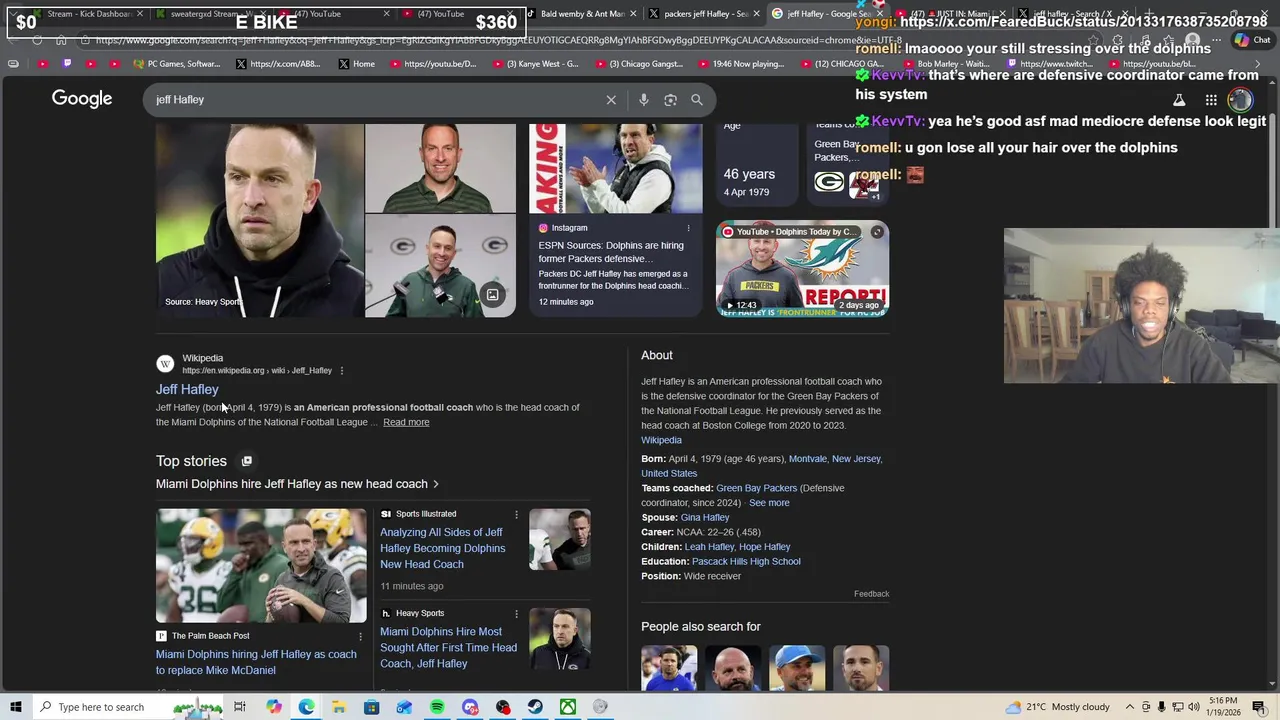Screen dimensions: 1280x720
Task: Open the Gina Hafley spouse link
Action: (705, 518)
